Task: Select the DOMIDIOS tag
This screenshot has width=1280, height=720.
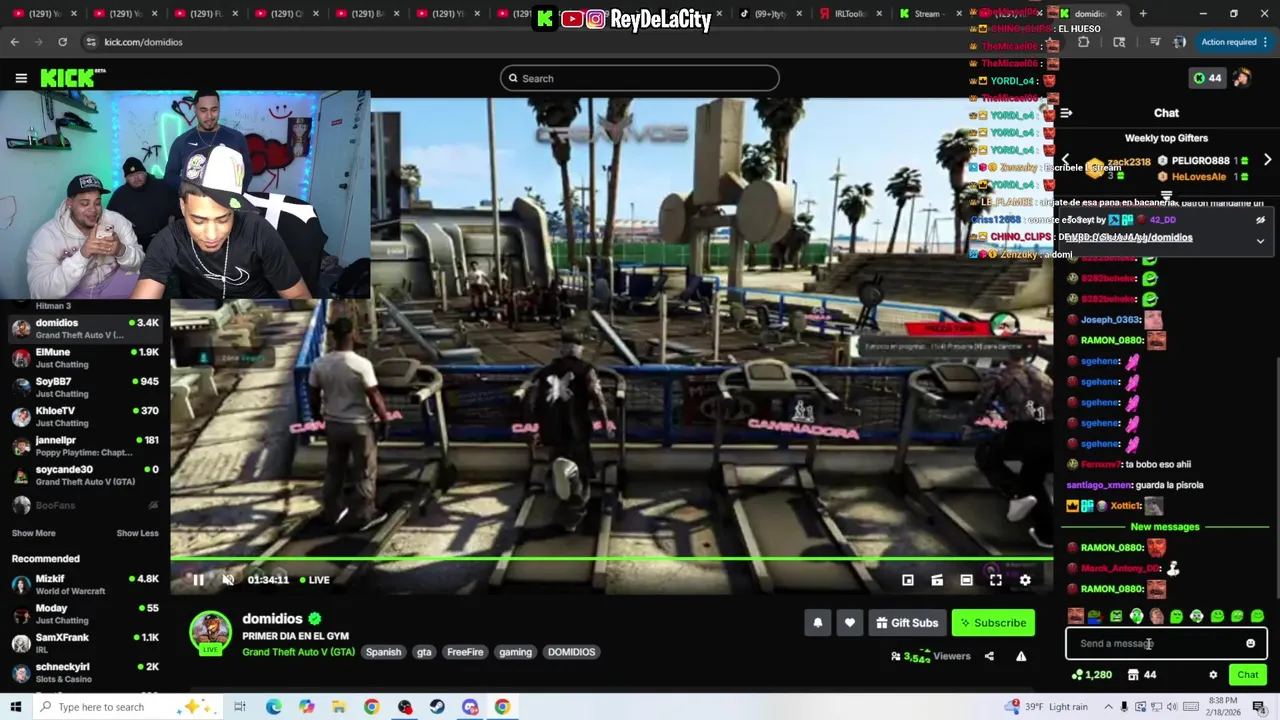Action: tap(571, 652)
